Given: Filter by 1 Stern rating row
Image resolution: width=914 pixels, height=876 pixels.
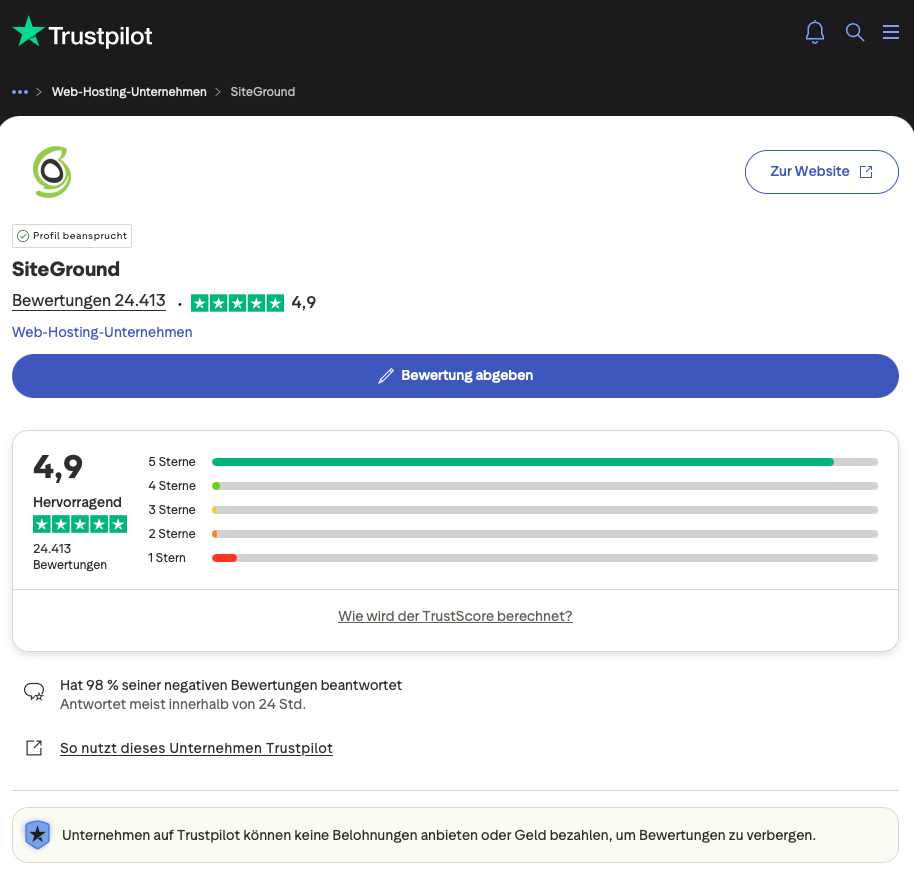Looking at the screenshot, I should click(x=512, y=558).
